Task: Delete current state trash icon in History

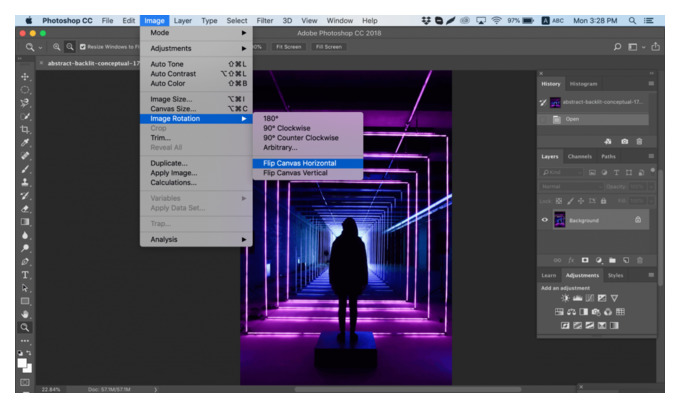Action: pyautogui.click(x=639, y=141)
